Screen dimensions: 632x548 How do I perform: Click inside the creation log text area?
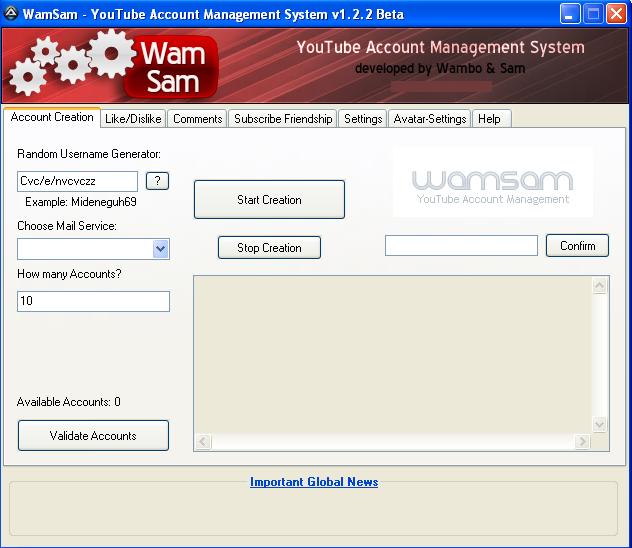[x=393, y=355]
